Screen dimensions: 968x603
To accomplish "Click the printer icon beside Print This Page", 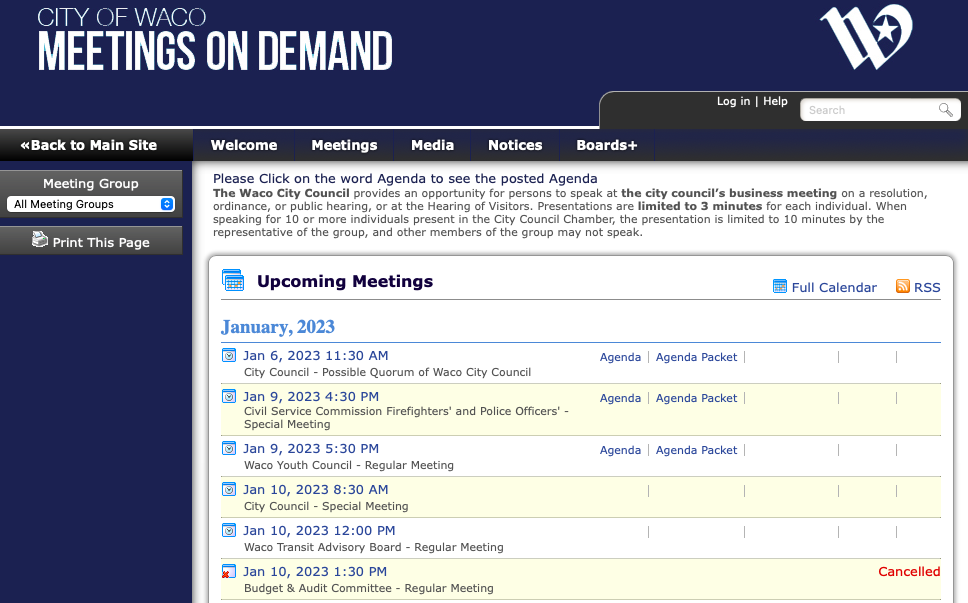I will point(40,239).
